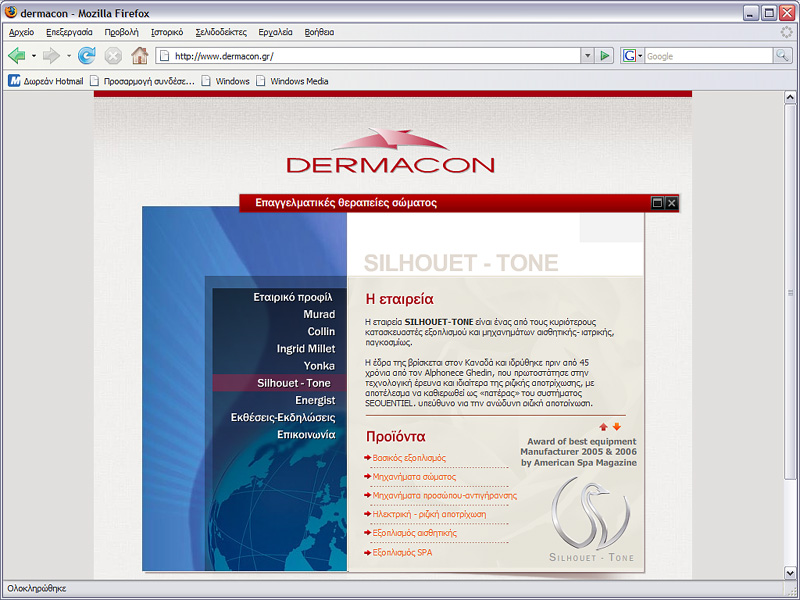
Task: Open the Windows Media bookmark
Action: pyautogui.click(x=292, y=81)
